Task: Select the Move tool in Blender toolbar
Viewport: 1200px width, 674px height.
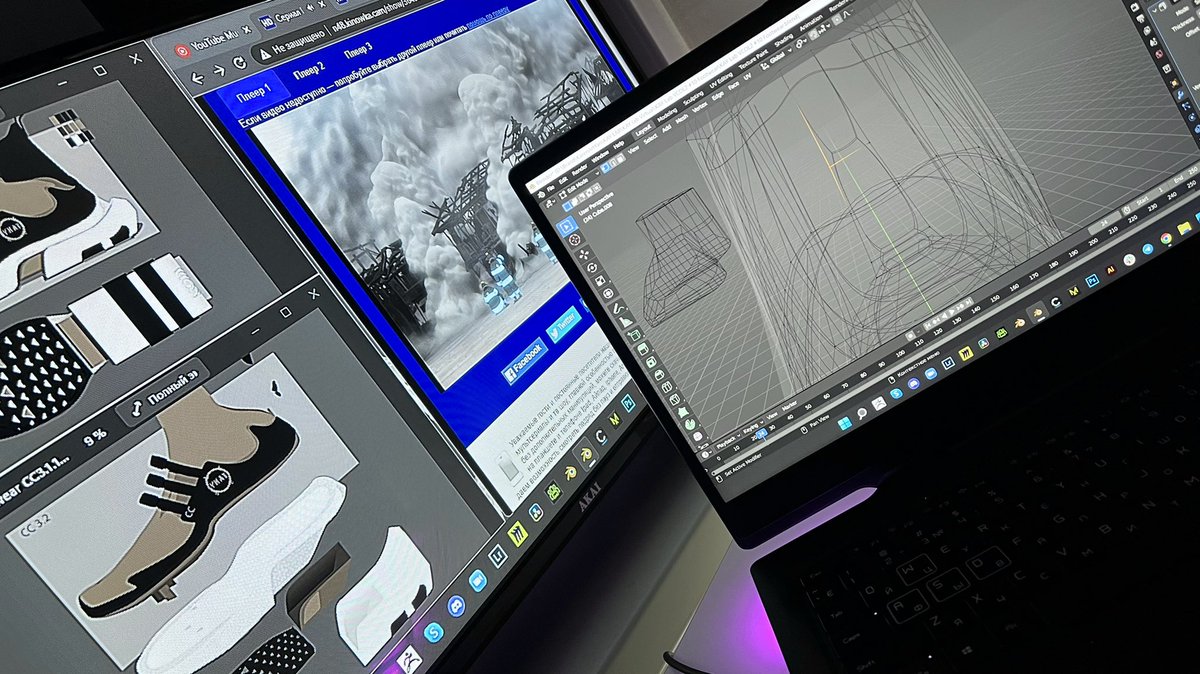Action: (584, 255)
